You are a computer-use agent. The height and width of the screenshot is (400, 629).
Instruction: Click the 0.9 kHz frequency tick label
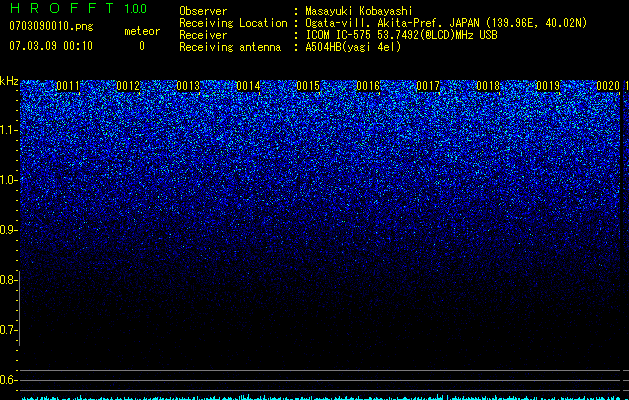click(7, 230)
